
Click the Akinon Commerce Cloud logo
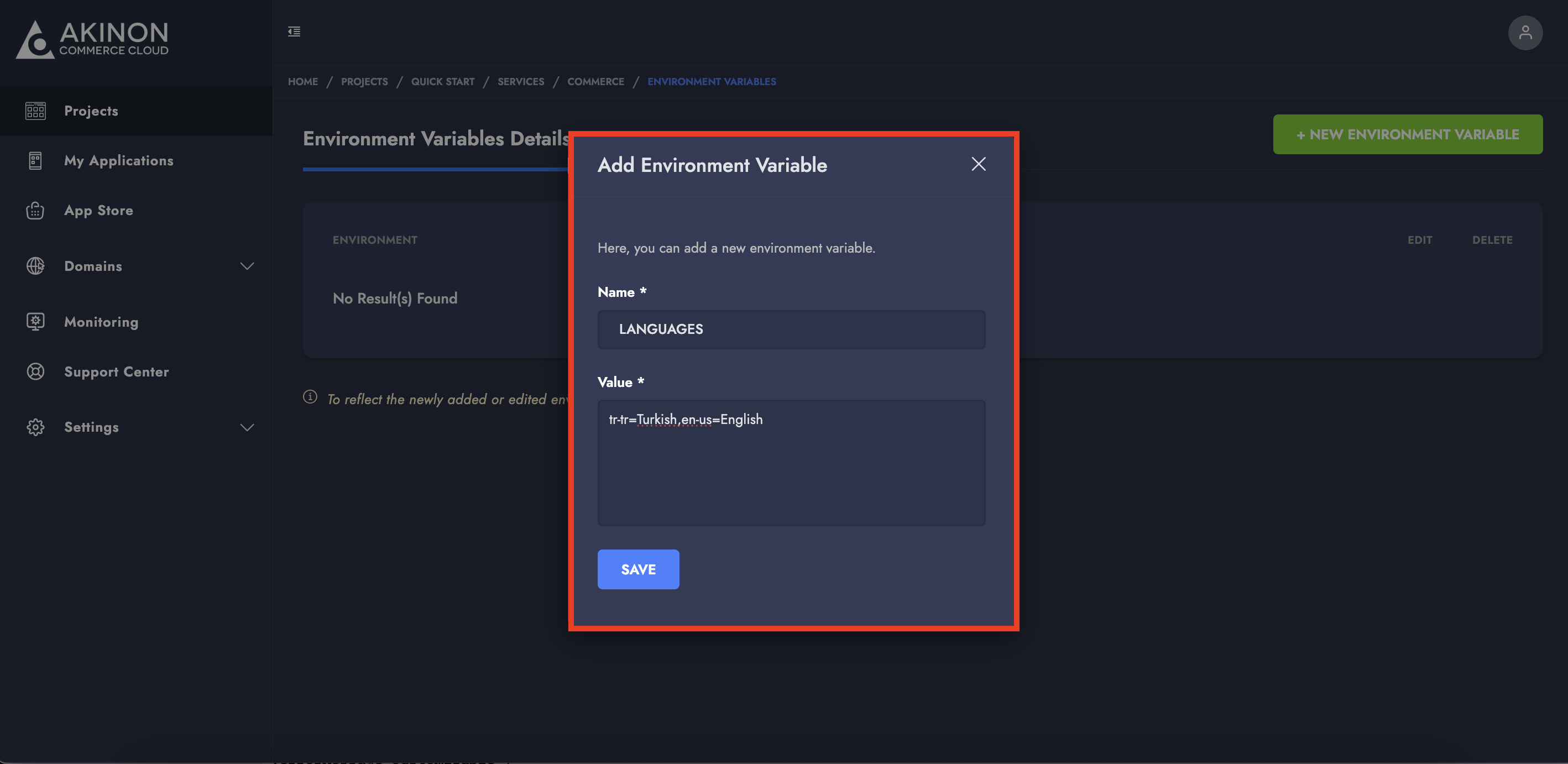[x=92, y=39]
